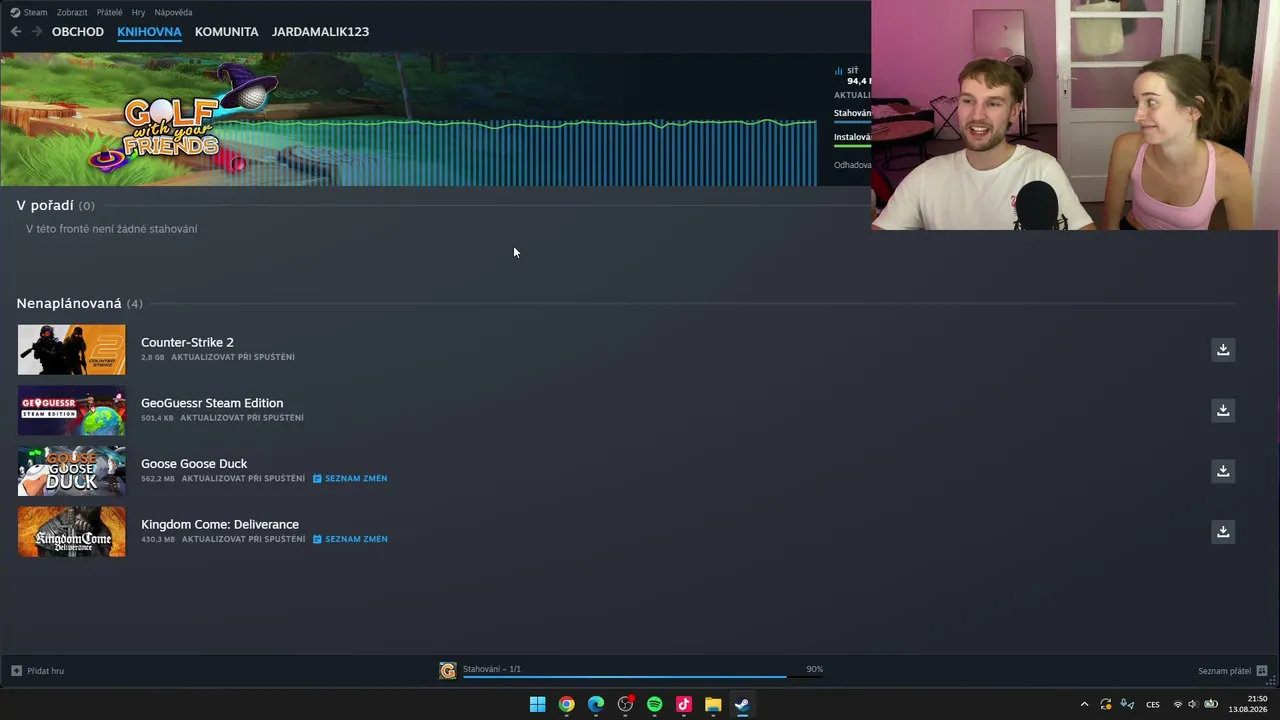Open the taskbar app with red notification dot
The height and width of the screenshot is (720, 1280).
[626, 704]
